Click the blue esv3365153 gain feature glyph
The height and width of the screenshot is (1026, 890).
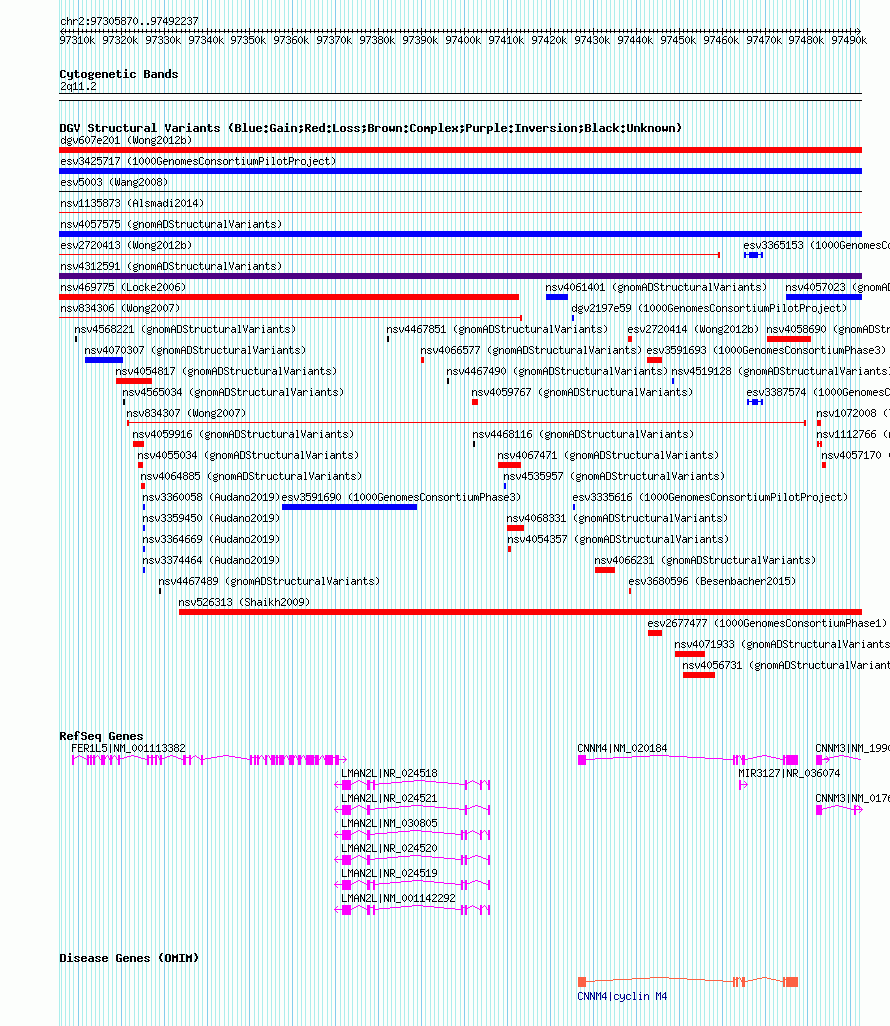coord(753,255)
